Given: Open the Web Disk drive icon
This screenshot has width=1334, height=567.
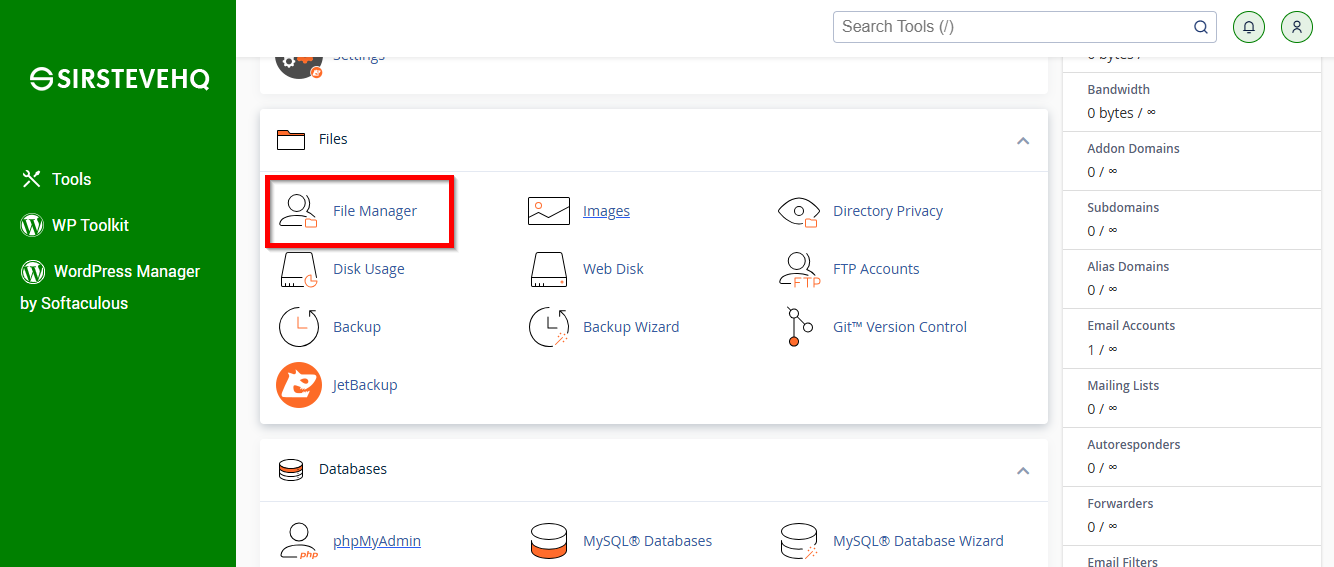Looking at the screenshot, I should [549, 269].
